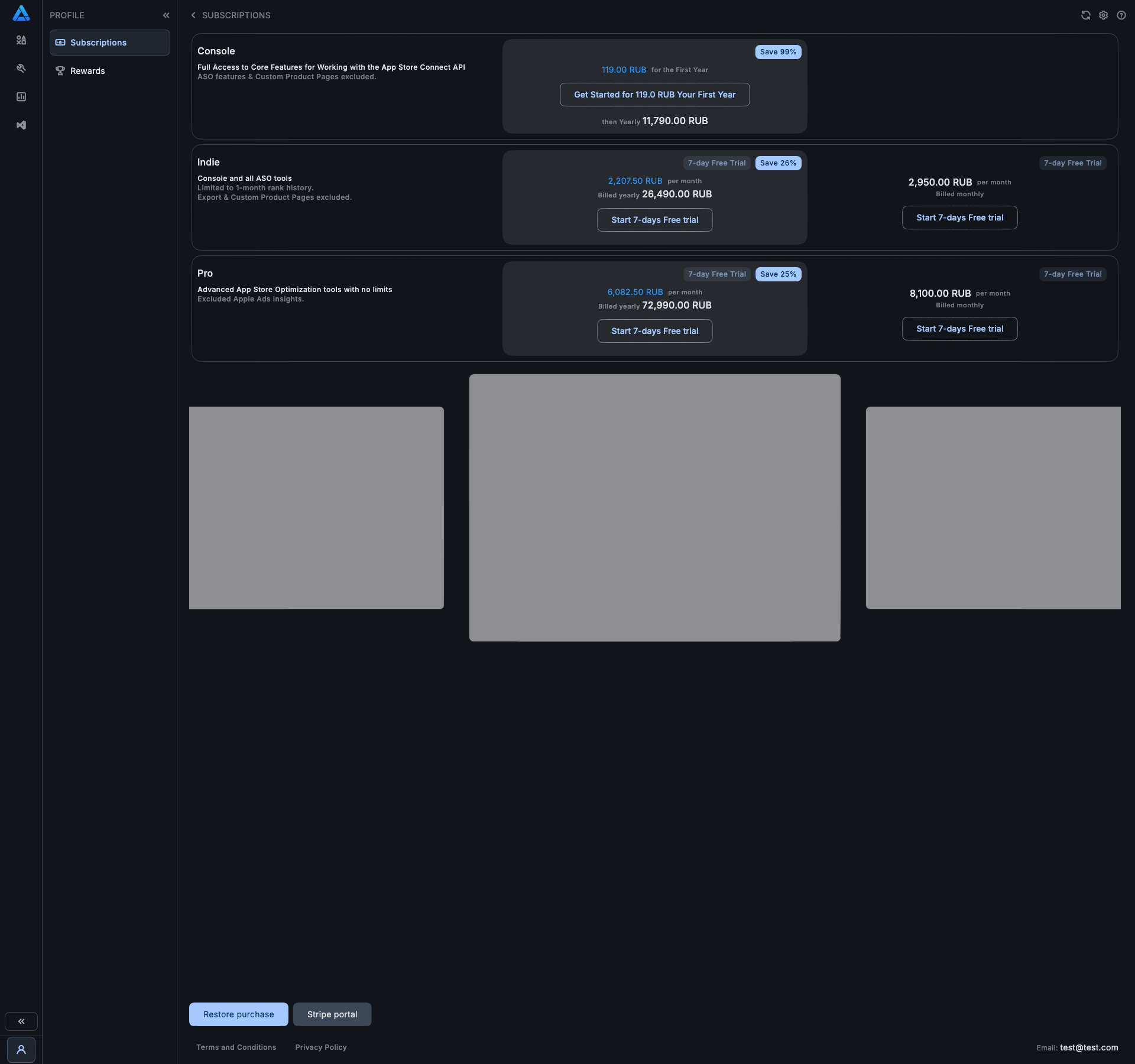Go back using the chevron beside Subscriptions
Screen dimensions: 1135x1064
[x=193, y=15]
